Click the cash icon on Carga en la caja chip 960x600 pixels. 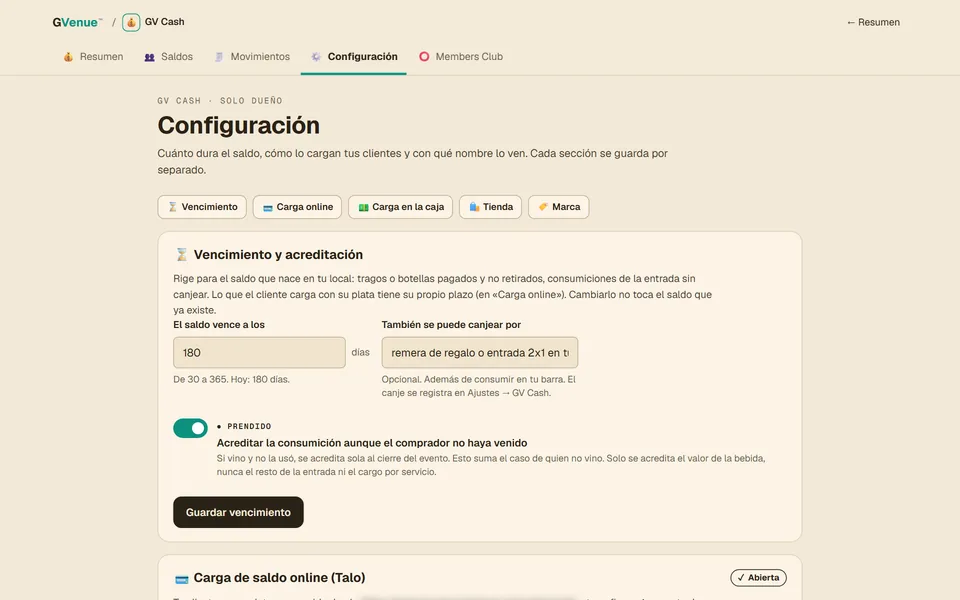363,208
